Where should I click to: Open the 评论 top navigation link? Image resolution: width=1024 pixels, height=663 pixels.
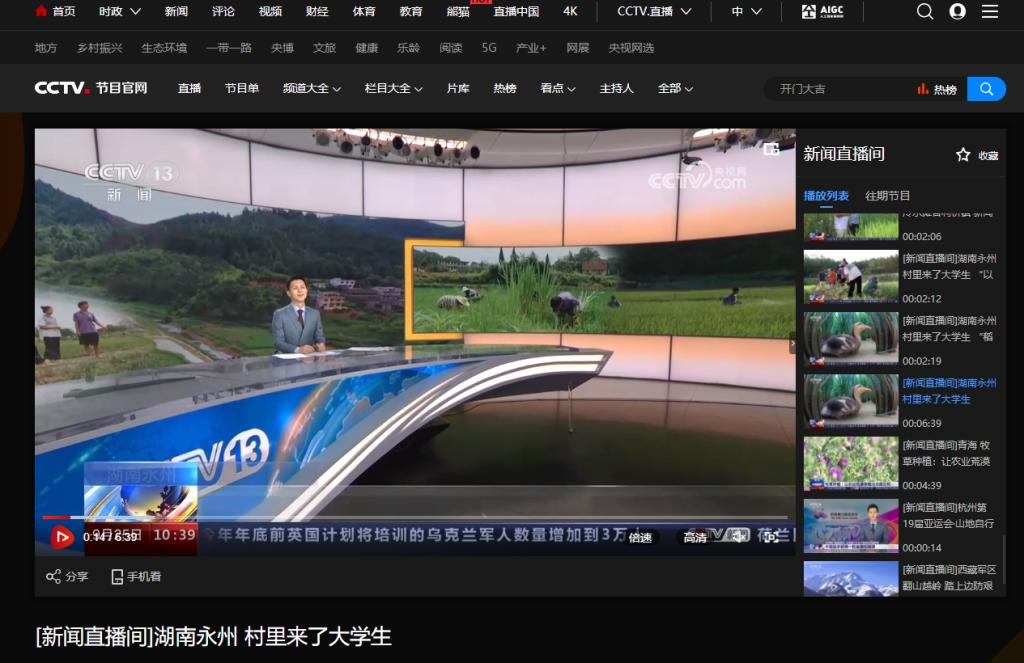(x=223, y=11)
